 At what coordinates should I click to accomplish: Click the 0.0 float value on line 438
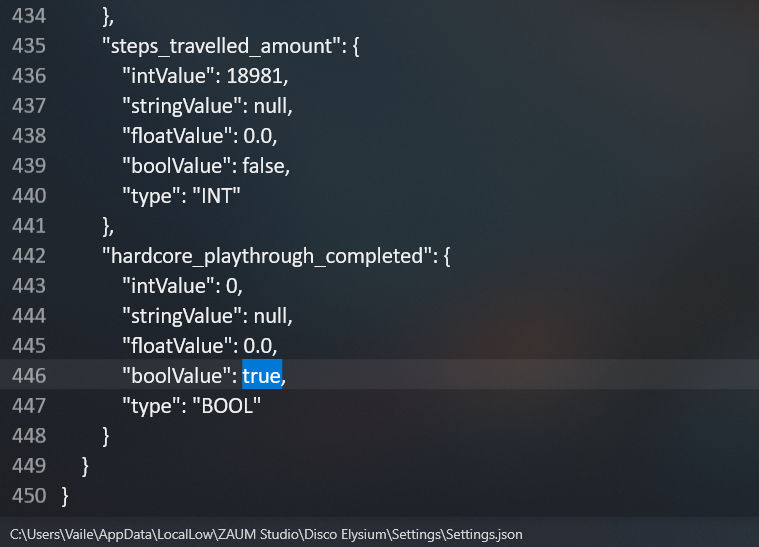click(259, 136)
